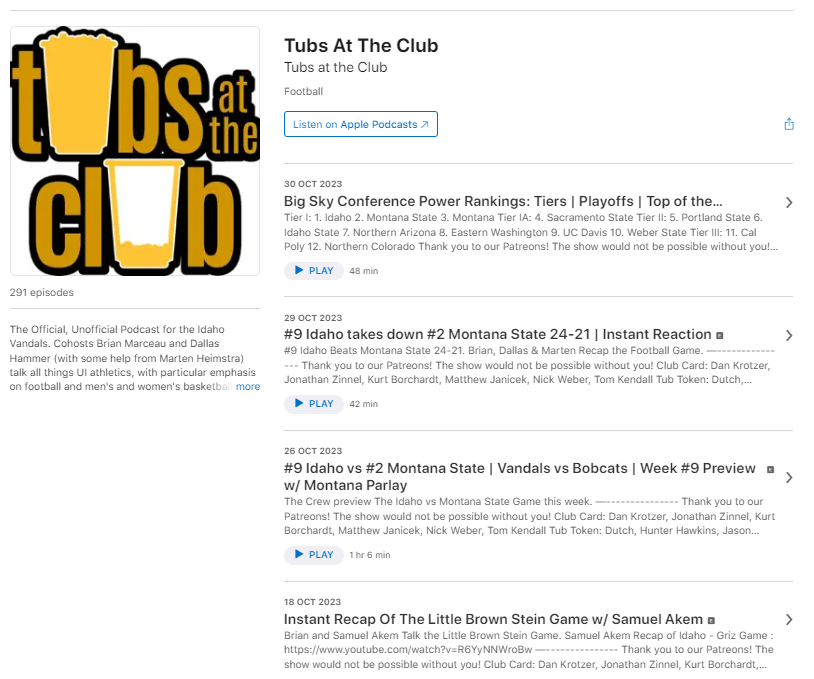Open Listen on Apple Podcasts link

[x=361, y=124]
